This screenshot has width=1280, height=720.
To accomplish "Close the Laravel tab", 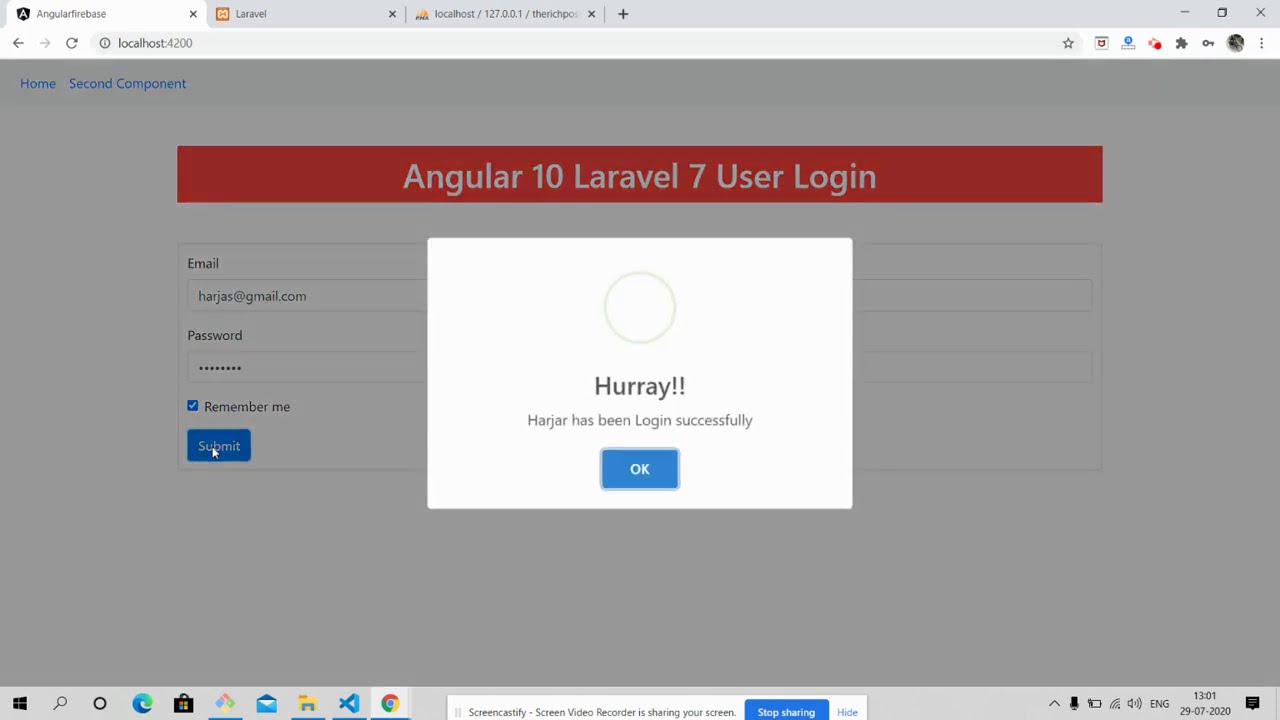I will click(392, 14).
